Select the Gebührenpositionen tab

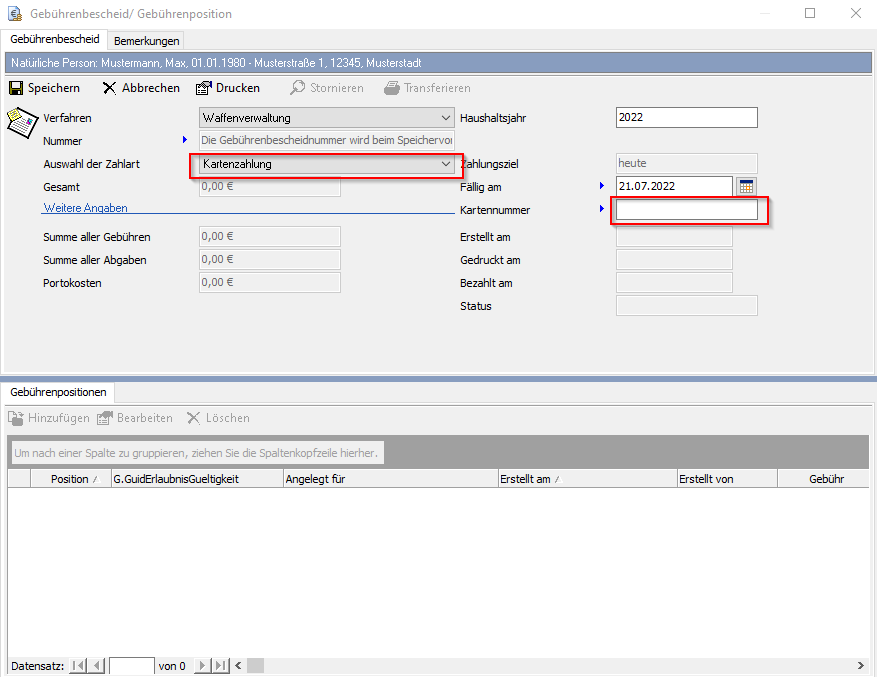click(58, 393)
